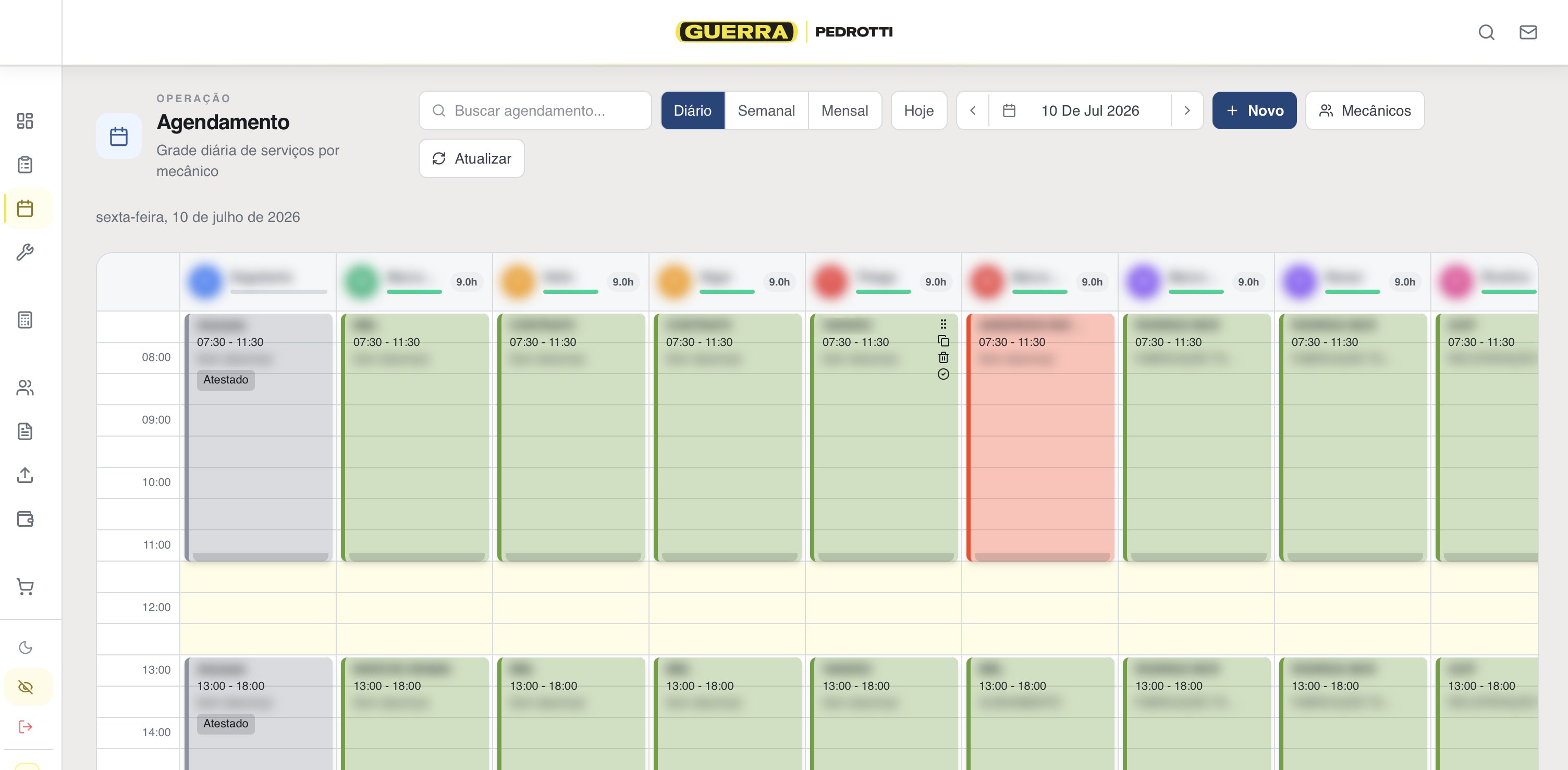Click the red logout icon
Screen dimensions: 1568x770
(25, 726)
